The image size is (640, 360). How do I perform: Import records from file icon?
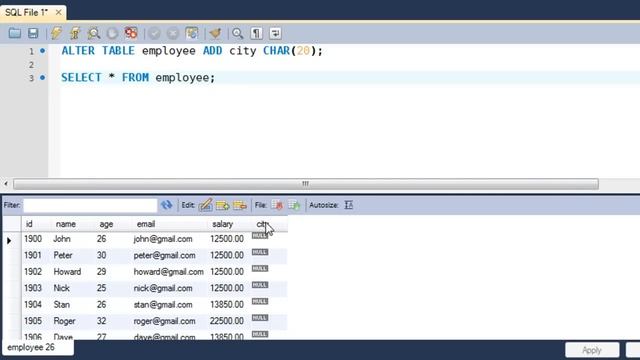[x=294, y=205]
